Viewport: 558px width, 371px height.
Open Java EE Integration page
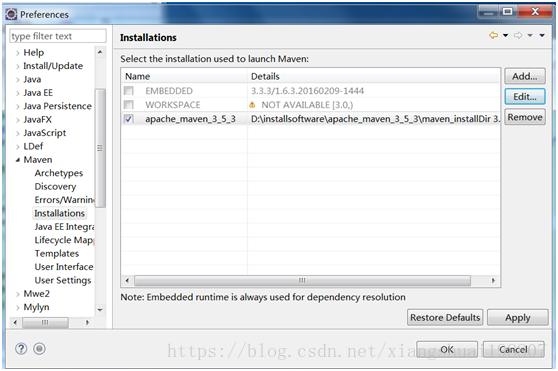tap(64, 227)
